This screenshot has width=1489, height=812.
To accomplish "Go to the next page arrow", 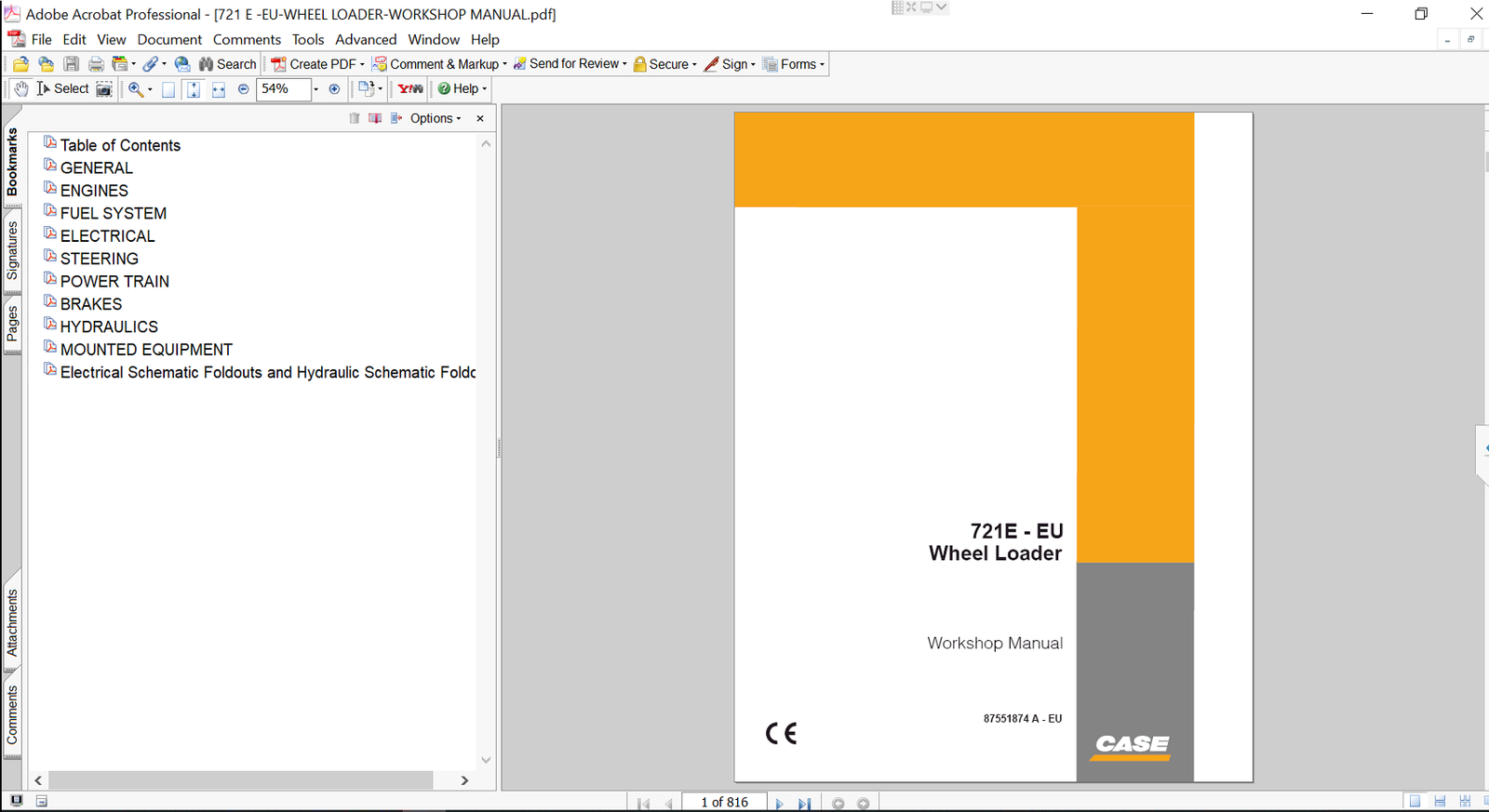I will (779, 803).
